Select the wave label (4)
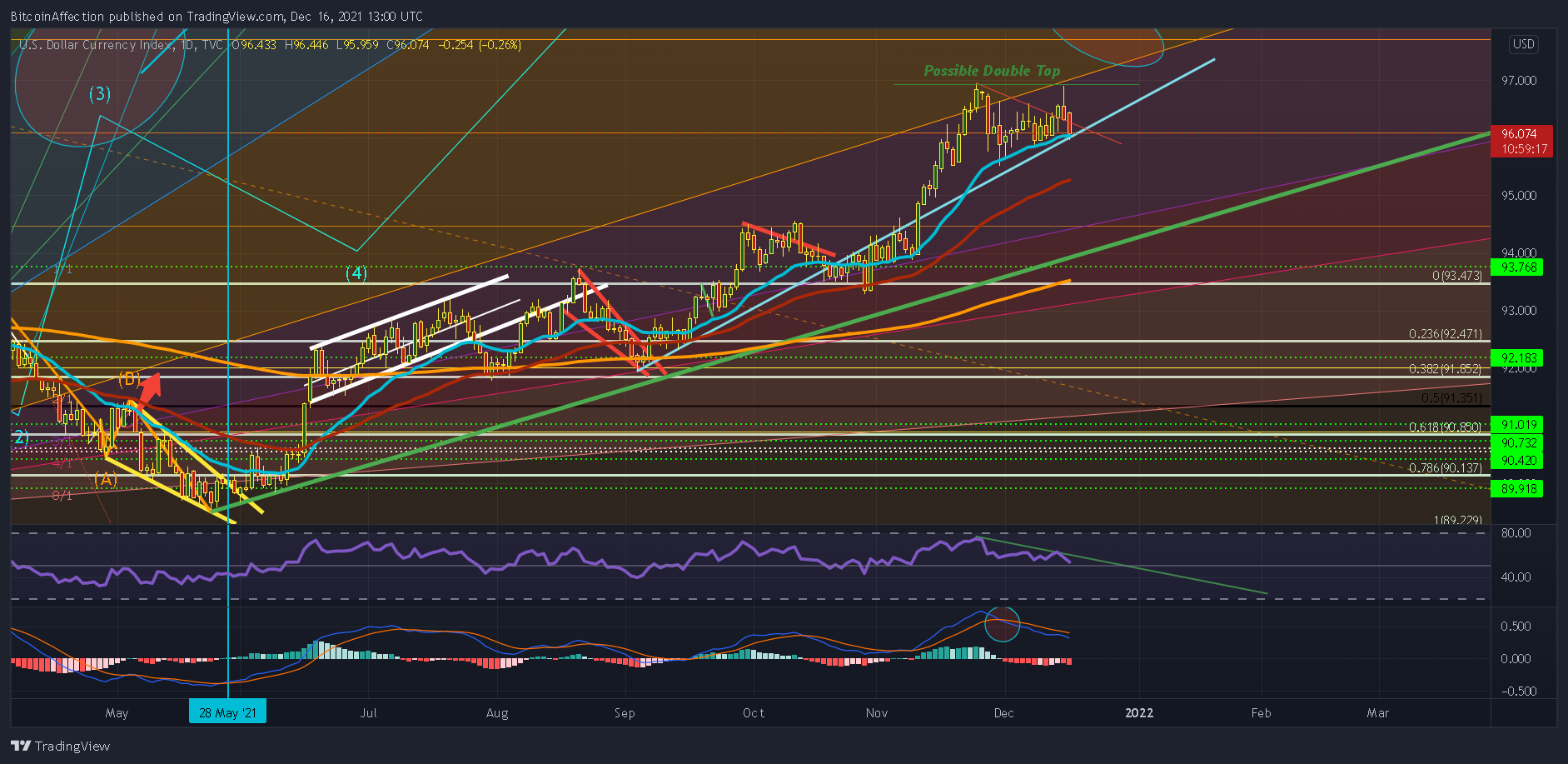Screen dimensions: 1568x764 (356, 273)
